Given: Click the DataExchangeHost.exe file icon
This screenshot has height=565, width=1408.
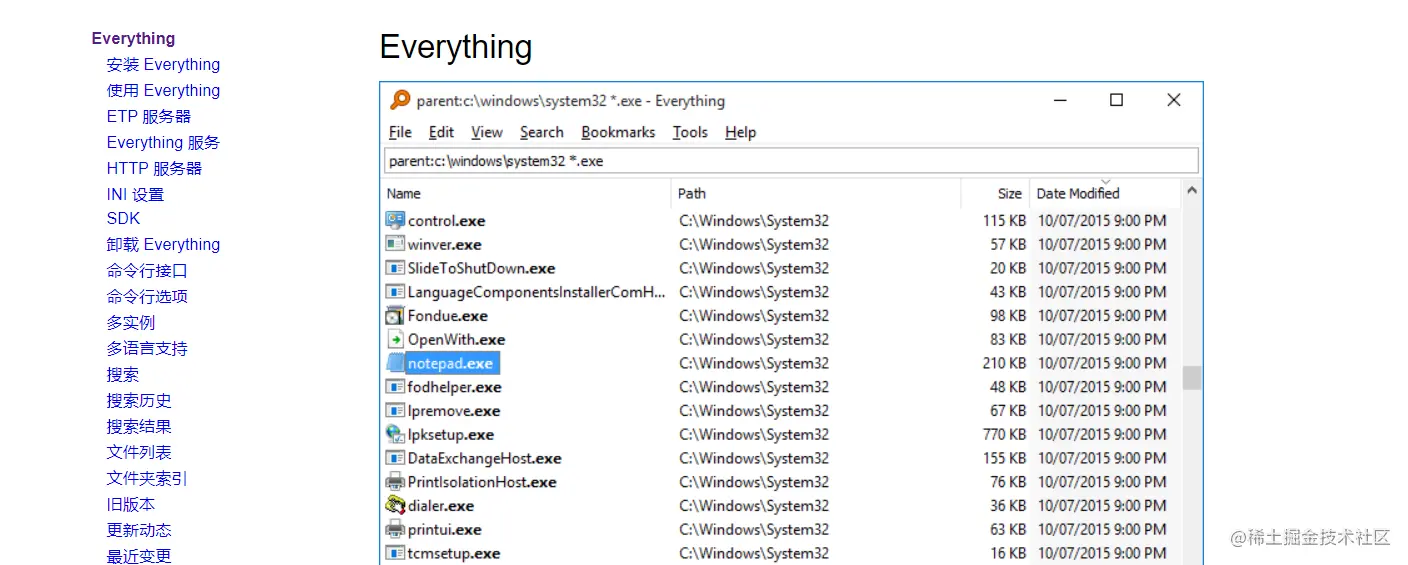Looking at the screenshot, I should (x=395, y=458).
